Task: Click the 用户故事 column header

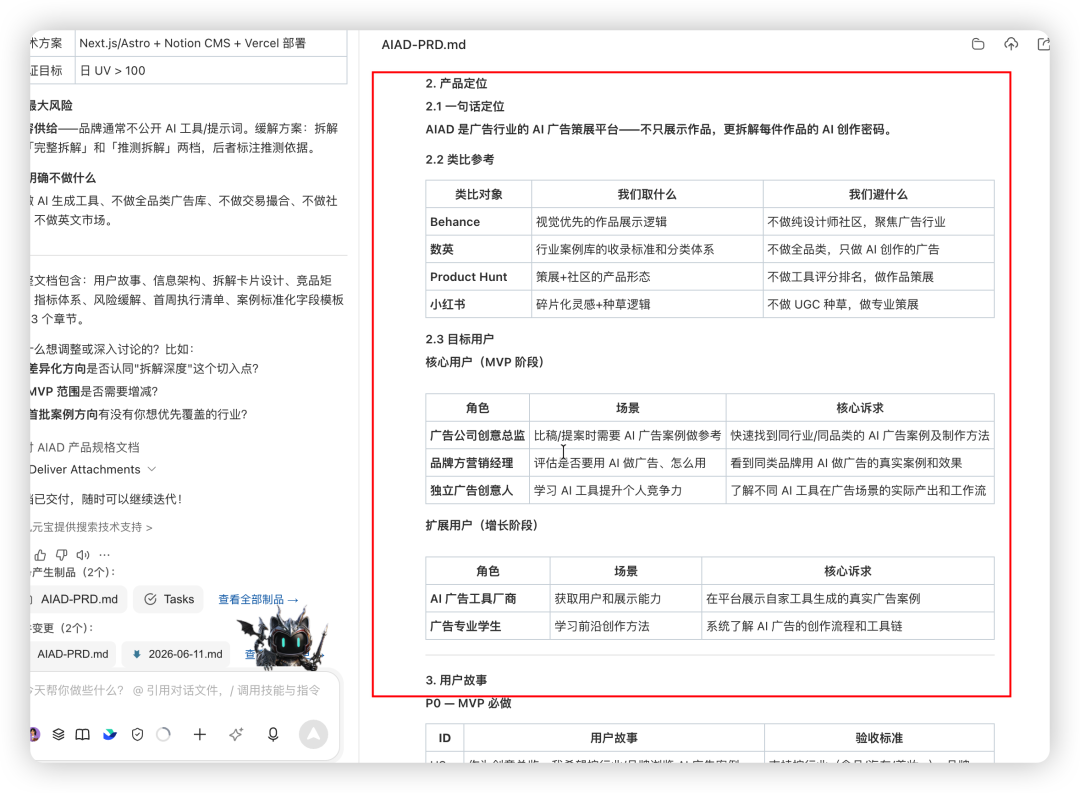Action: pos(614,738)
